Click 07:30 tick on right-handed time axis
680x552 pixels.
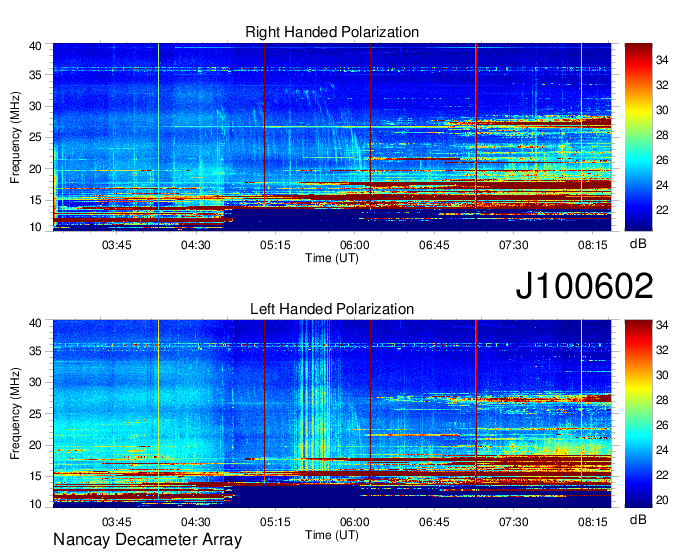click(x=513, y=245)
